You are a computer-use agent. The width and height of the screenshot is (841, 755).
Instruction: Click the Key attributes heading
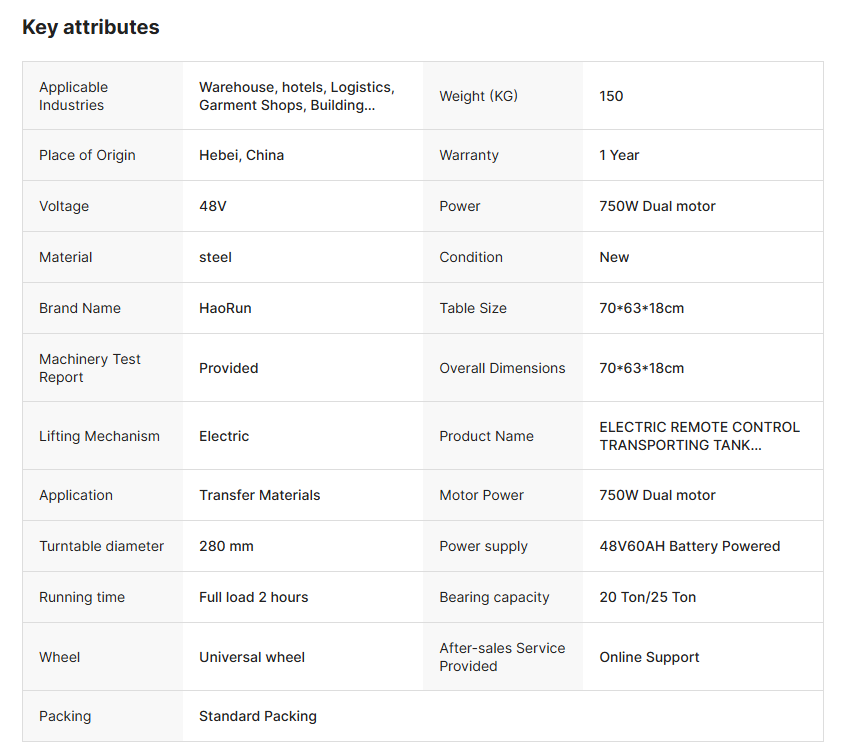tap(91, 27)
